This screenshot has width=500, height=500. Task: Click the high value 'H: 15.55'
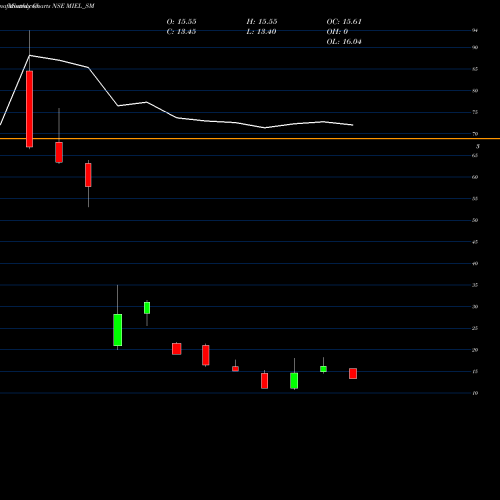[262, 22]
